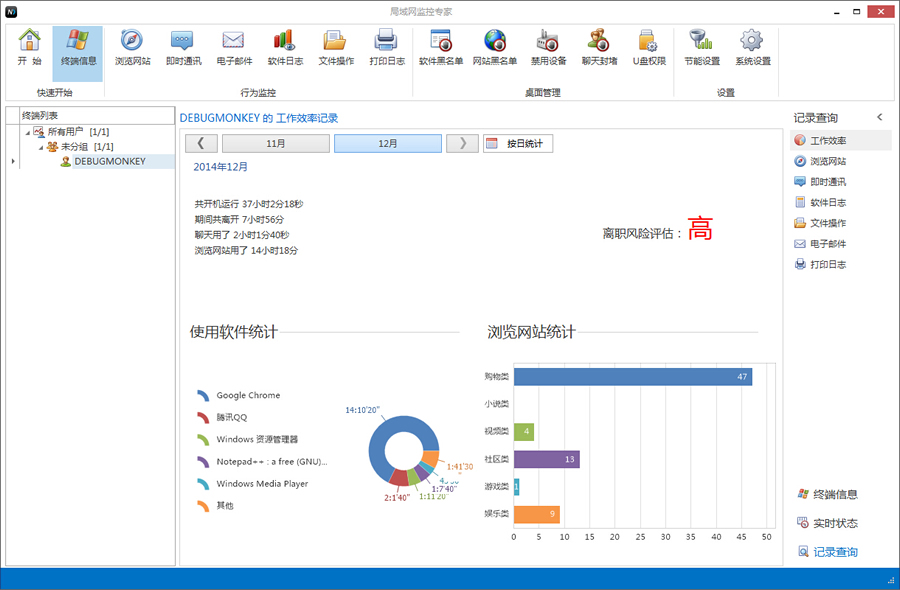Click the 购物类 blue bar in chart
900x590 pixels.
coord(632,377)
